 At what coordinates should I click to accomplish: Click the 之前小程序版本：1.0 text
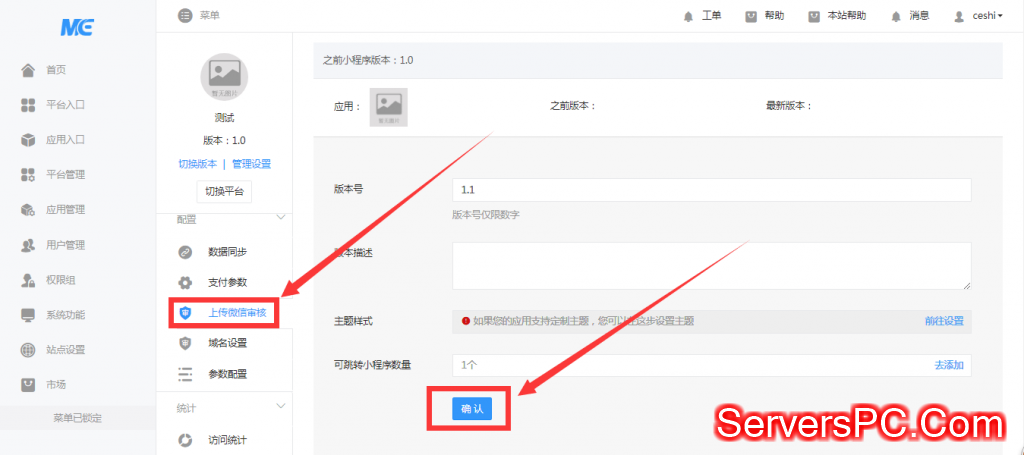click(x=368, y=61)
